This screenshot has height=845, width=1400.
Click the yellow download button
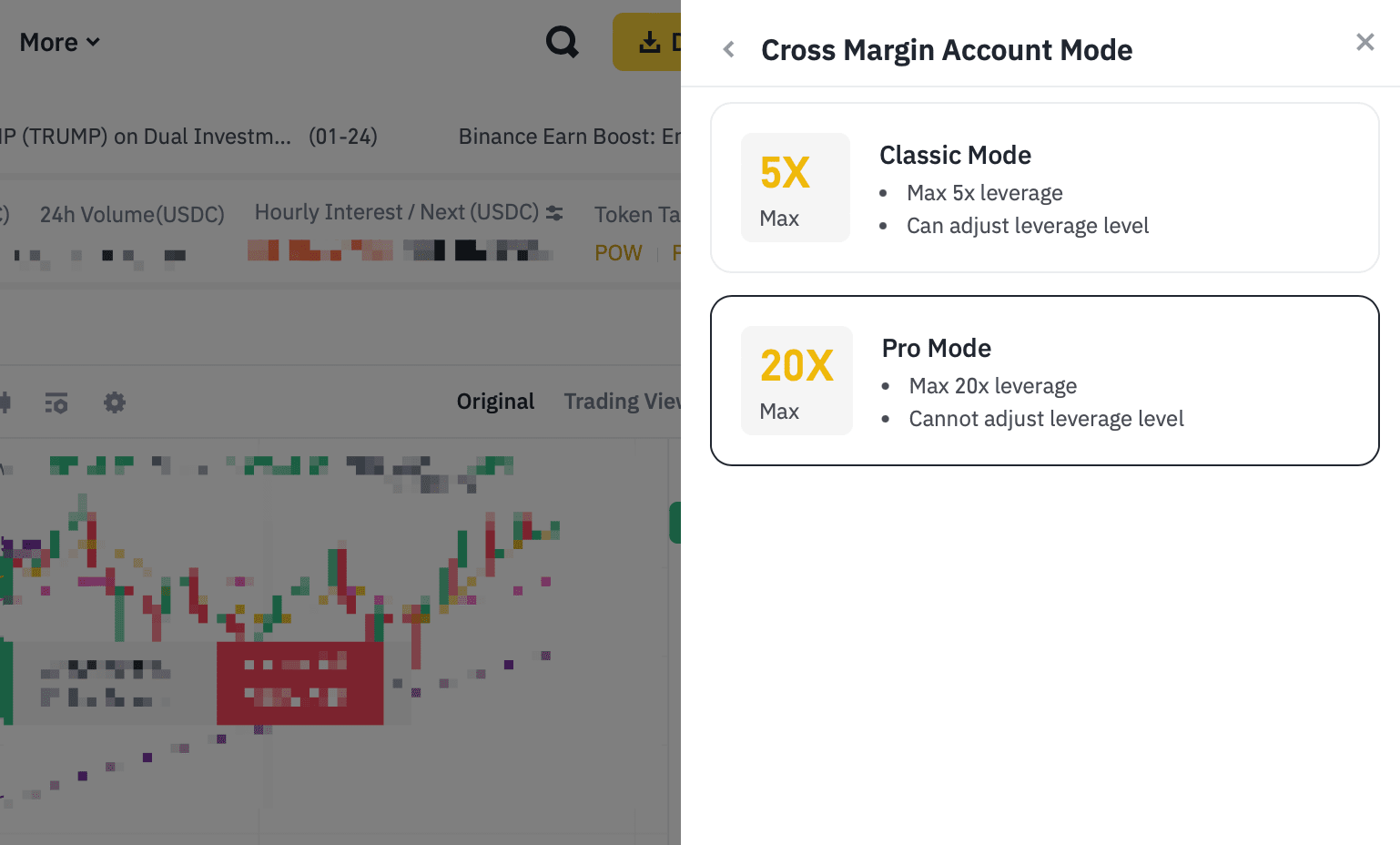(648, 42)
